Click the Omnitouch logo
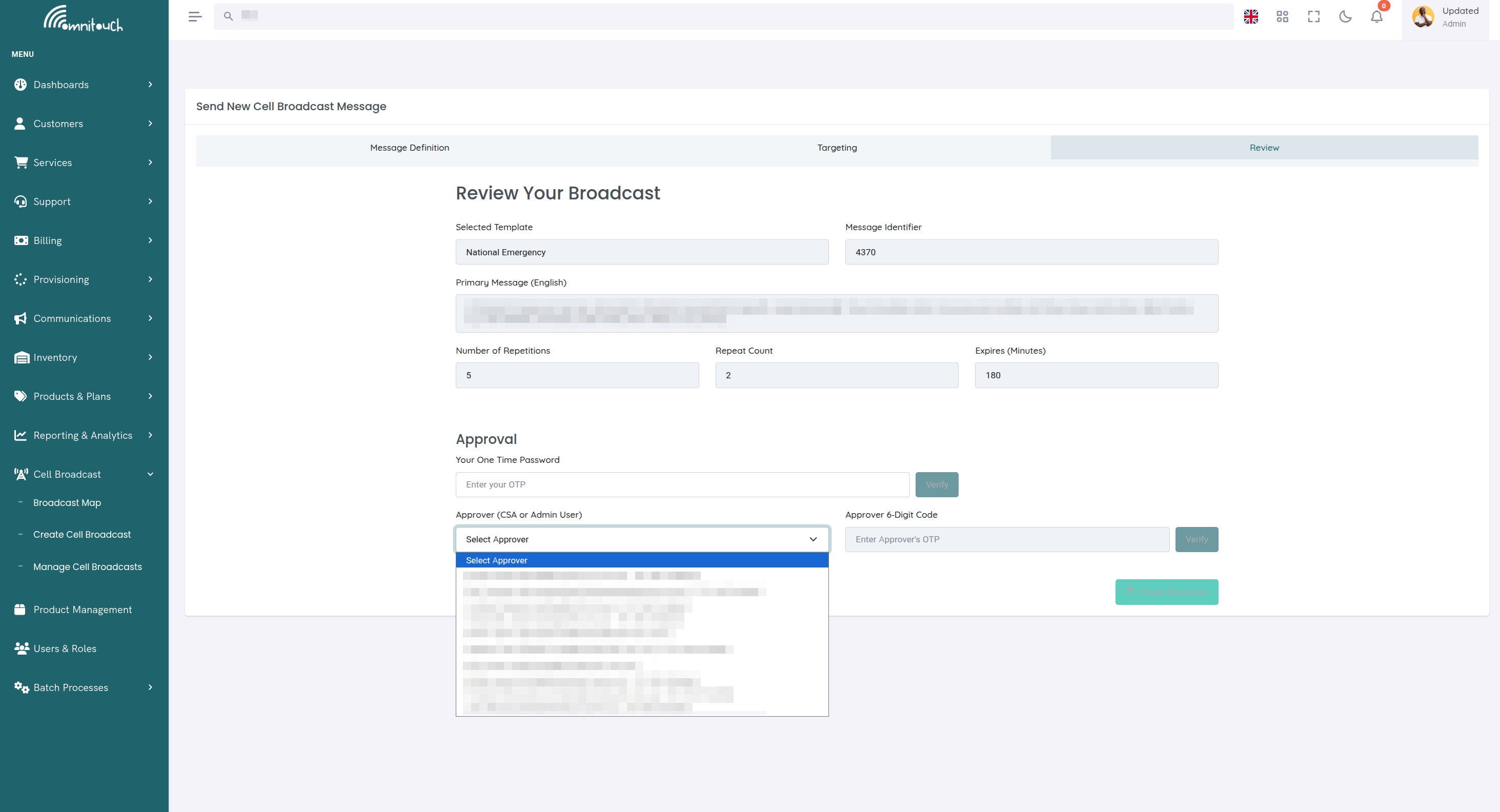Image resolution: width=1500 pixels, height=812 pixels. [83, 18]
